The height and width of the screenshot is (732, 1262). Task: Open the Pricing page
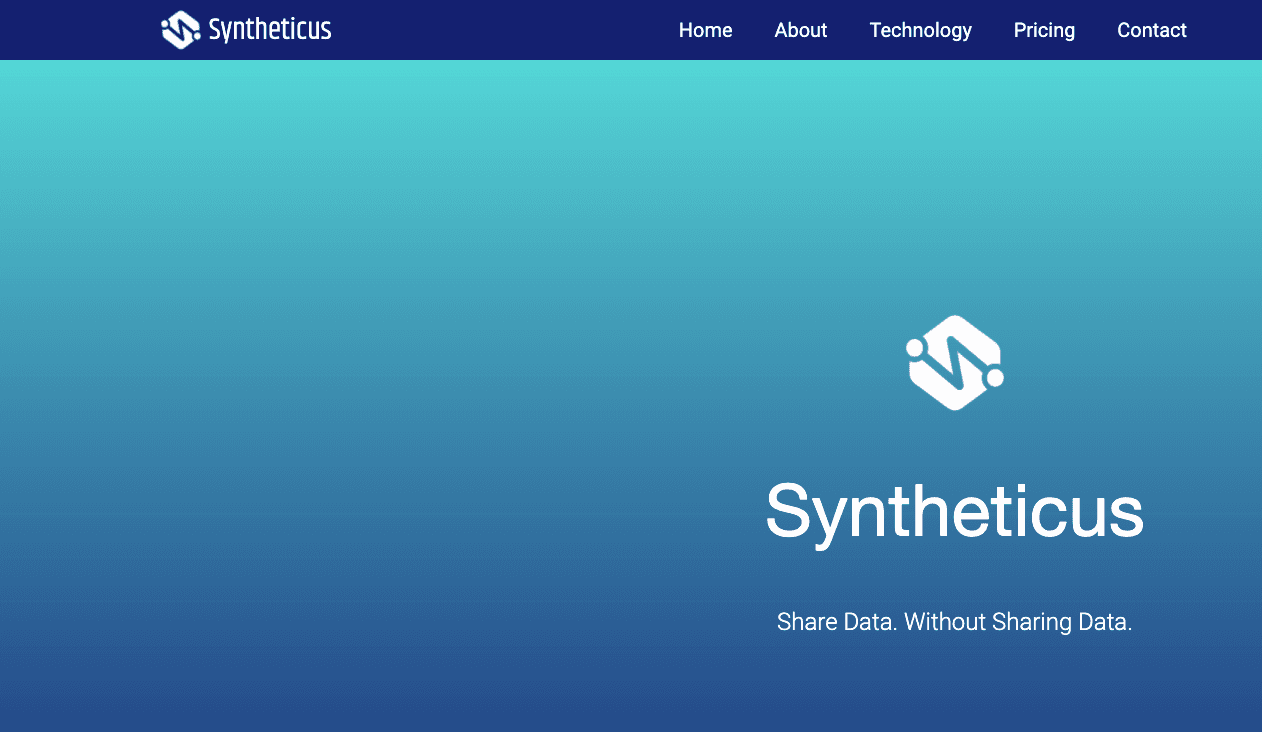click(x=1044, y=30)
